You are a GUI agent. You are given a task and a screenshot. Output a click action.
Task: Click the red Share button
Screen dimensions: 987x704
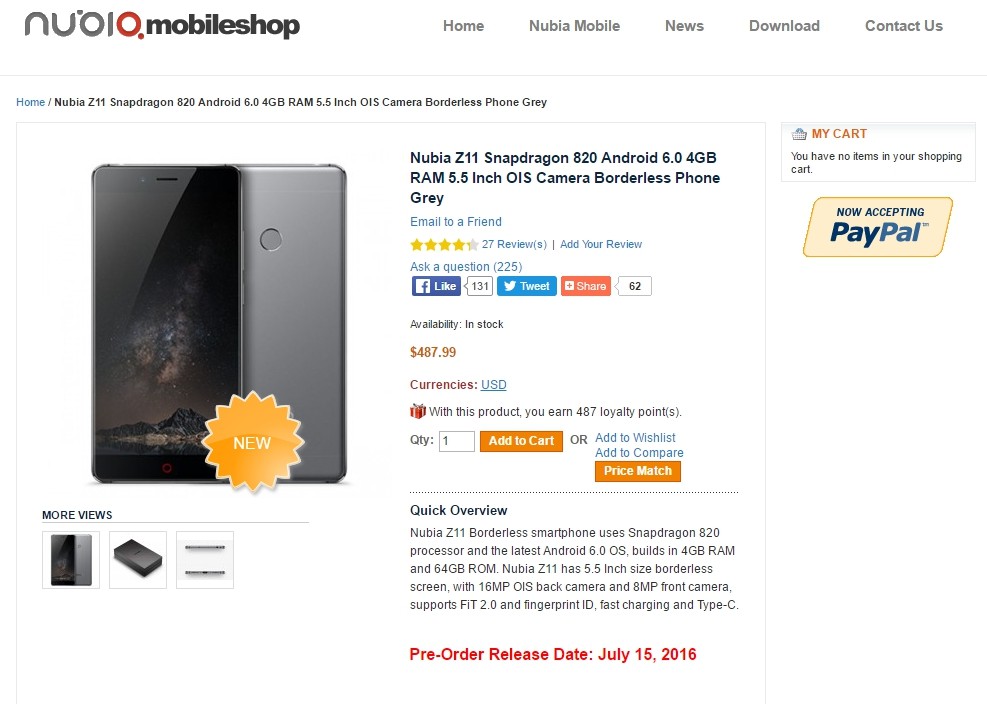point(586,287)
